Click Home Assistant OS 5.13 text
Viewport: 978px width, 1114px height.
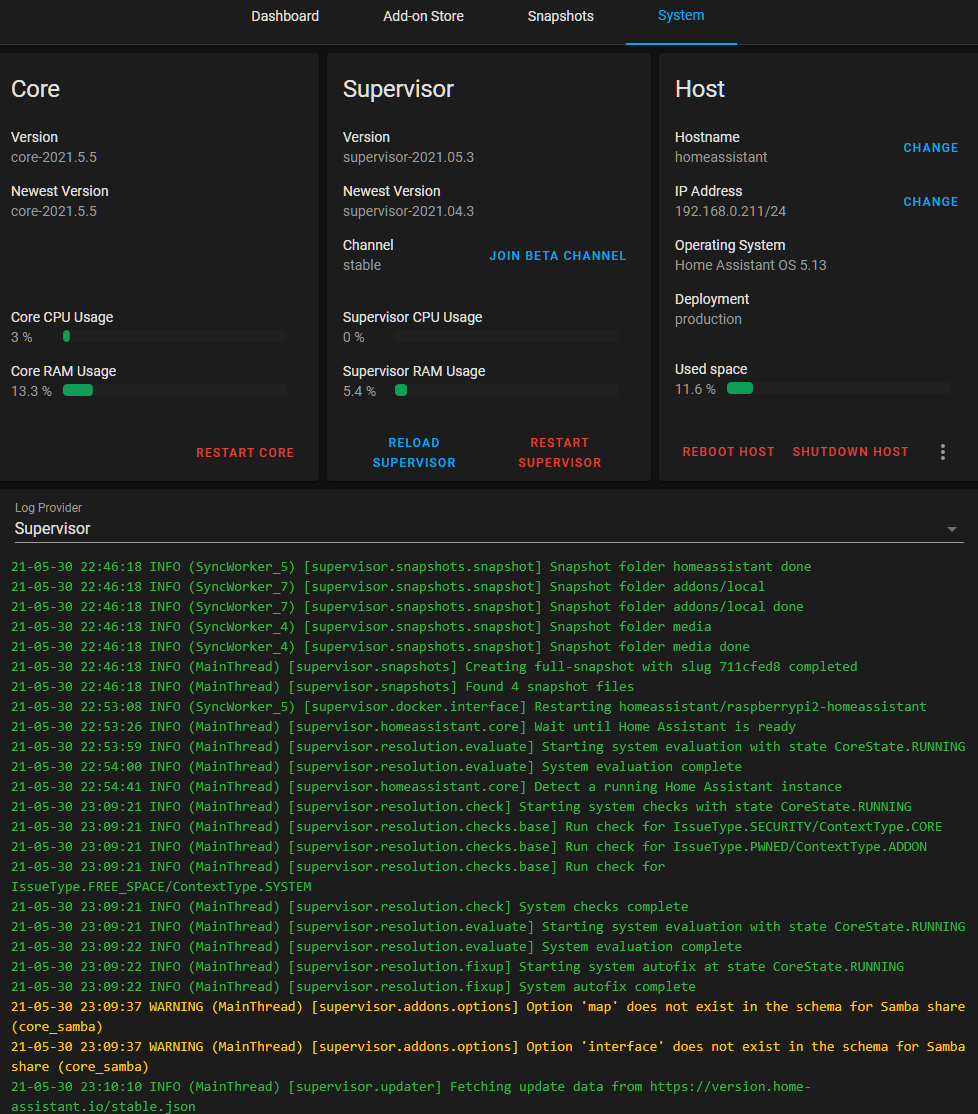(x=751, y=265)
